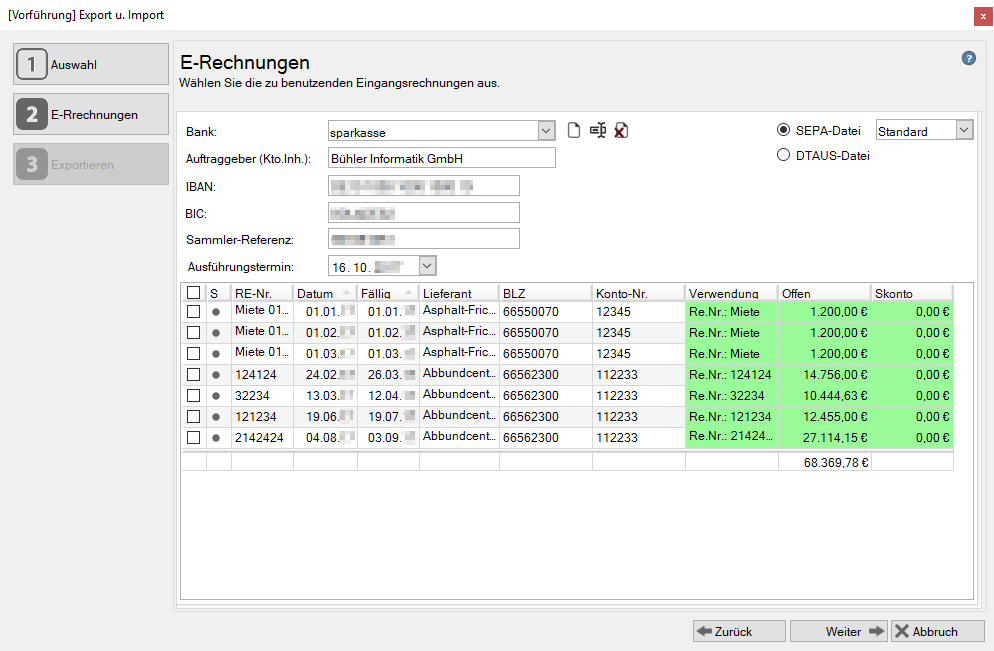Click the blue help icon

tap(969, 58)
